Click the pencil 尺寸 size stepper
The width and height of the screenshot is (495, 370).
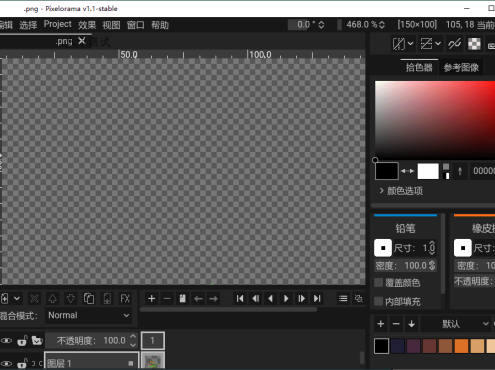[x=432, y=248]
